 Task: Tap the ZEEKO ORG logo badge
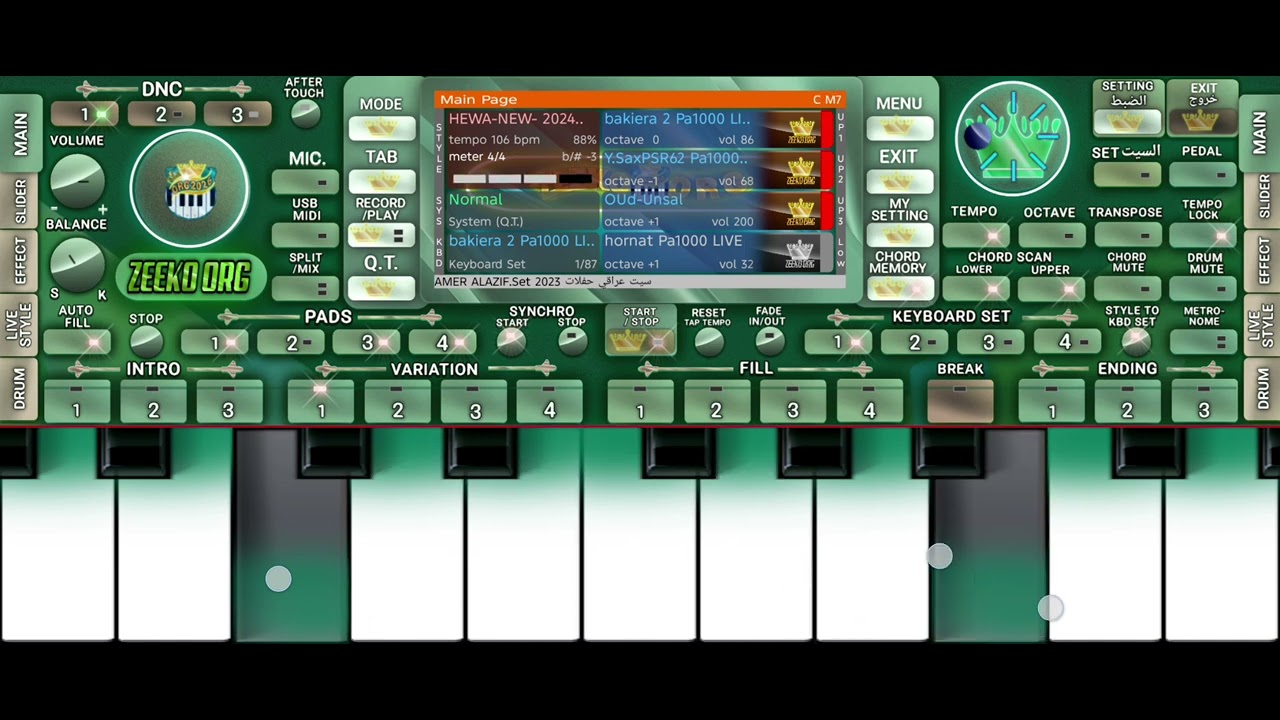pyautogui.click(x=191, y=278)
